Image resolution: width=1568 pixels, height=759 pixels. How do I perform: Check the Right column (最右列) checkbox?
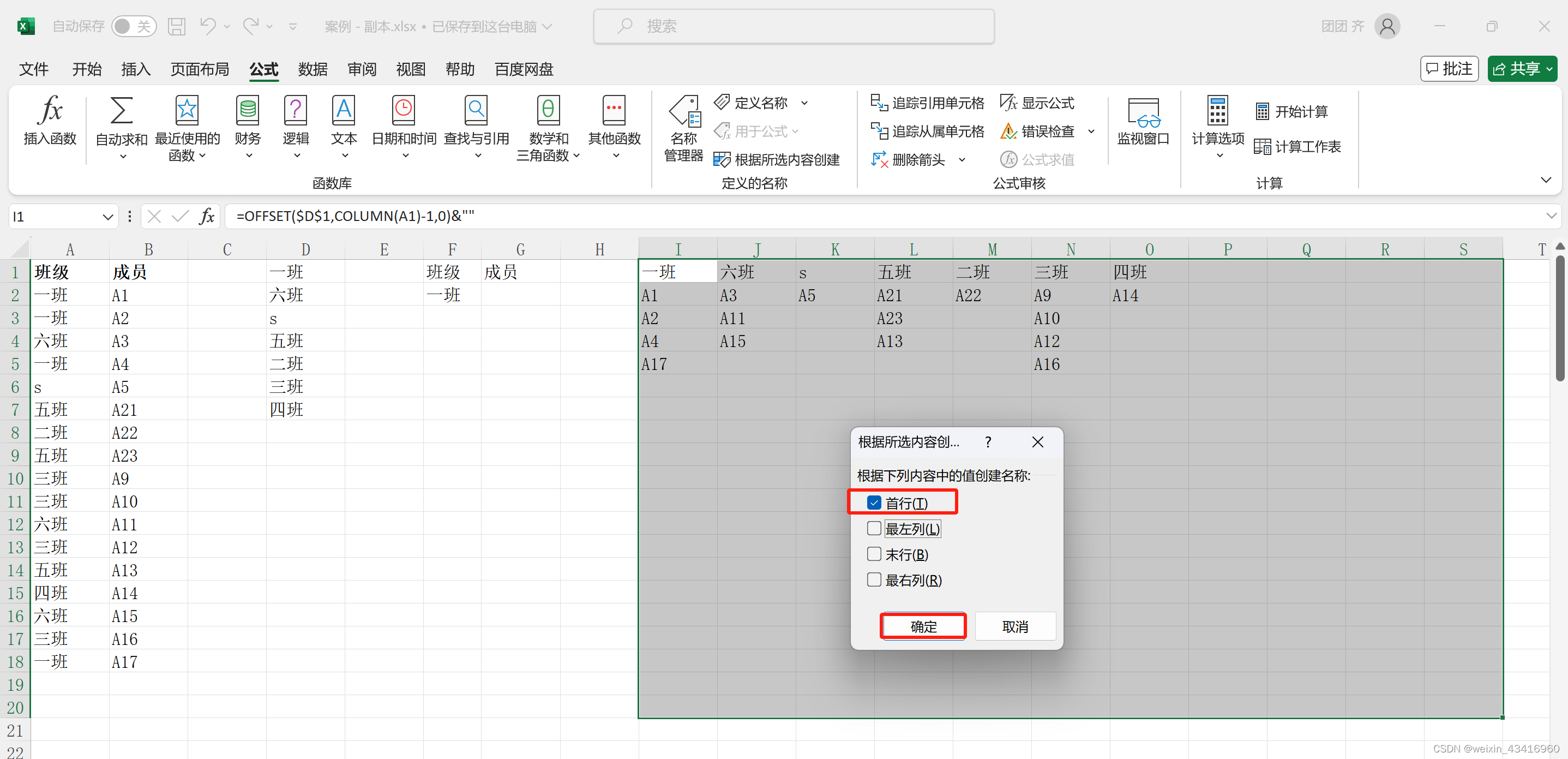click(x=874, y=579)
